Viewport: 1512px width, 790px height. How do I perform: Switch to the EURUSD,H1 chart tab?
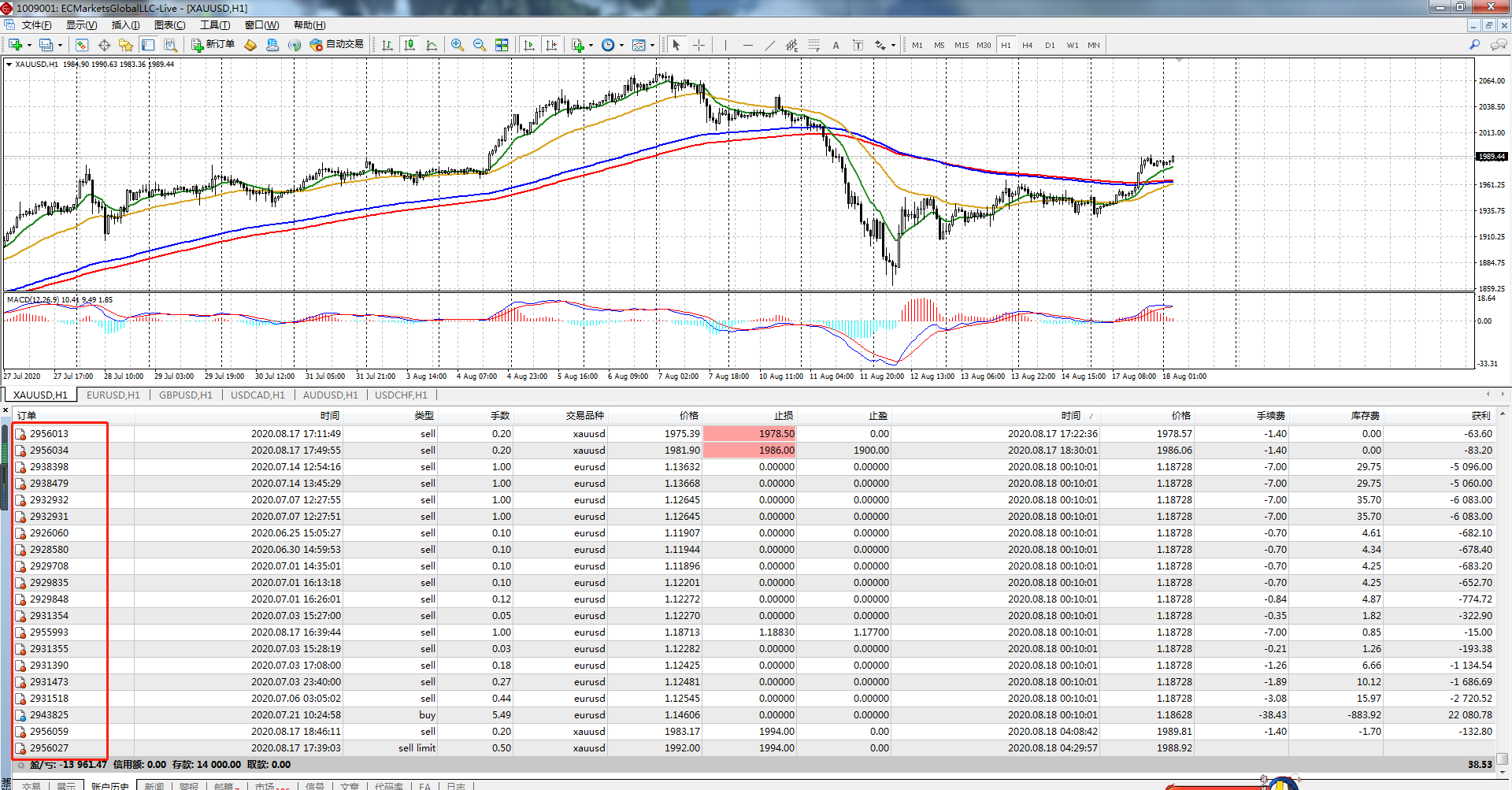[113, 395]
